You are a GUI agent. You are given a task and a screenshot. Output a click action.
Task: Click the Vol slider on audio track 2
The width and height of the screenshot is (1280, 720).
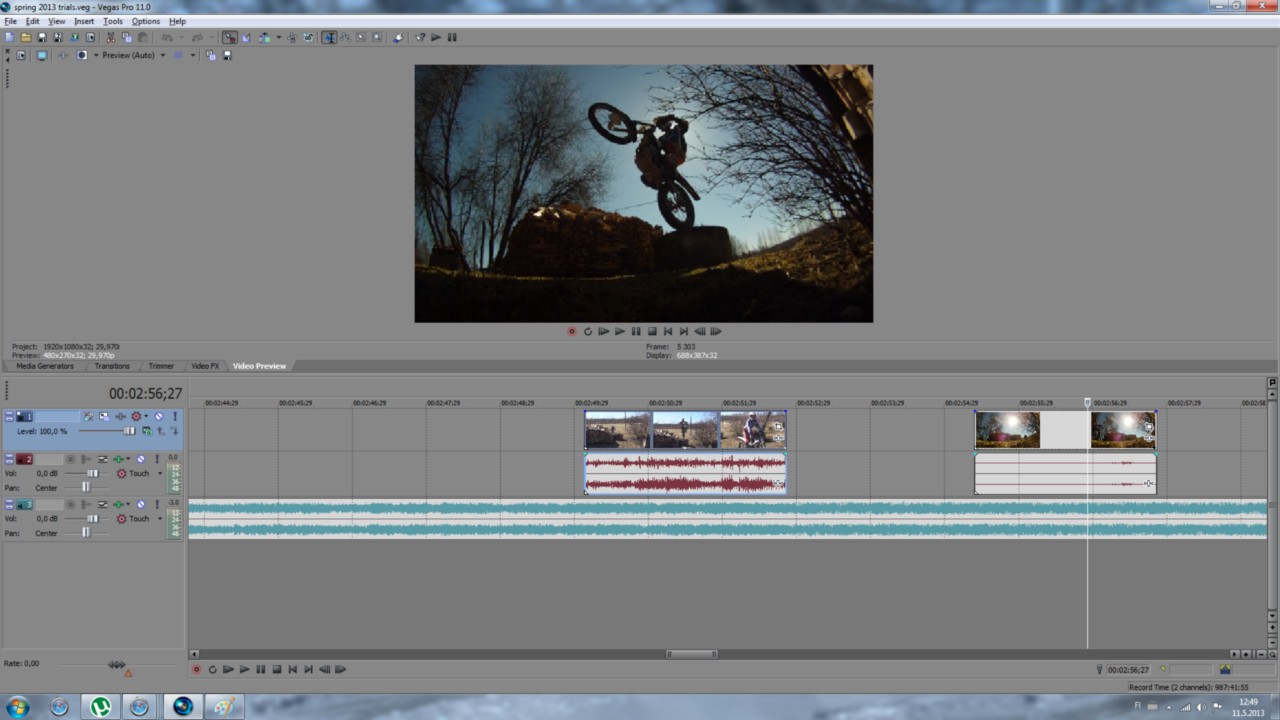coord(92,473)
